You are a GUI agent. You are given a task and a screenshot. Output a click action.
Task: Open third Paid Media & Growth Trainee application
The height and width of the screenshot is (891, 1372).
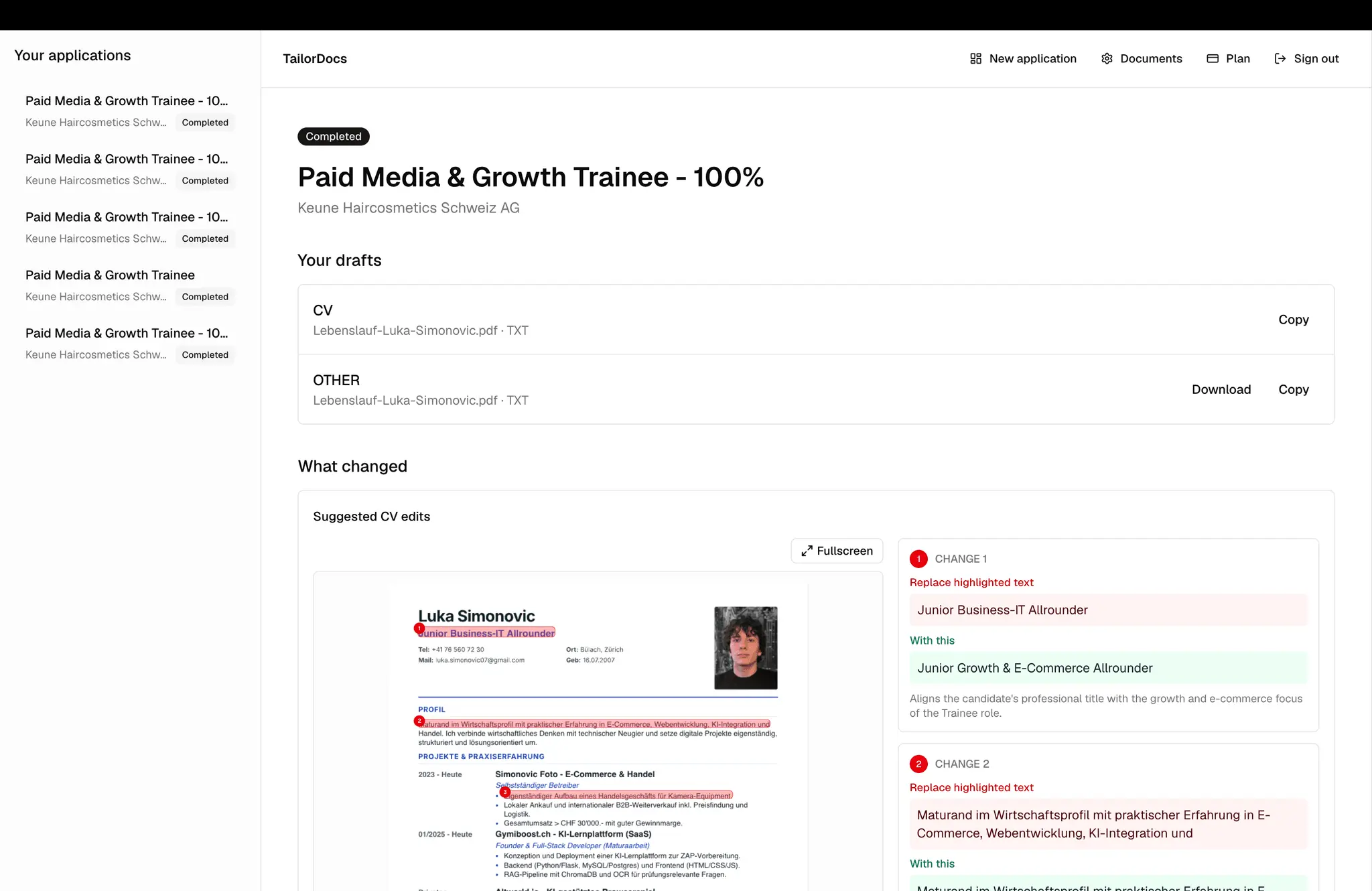[x=130, y=228]
